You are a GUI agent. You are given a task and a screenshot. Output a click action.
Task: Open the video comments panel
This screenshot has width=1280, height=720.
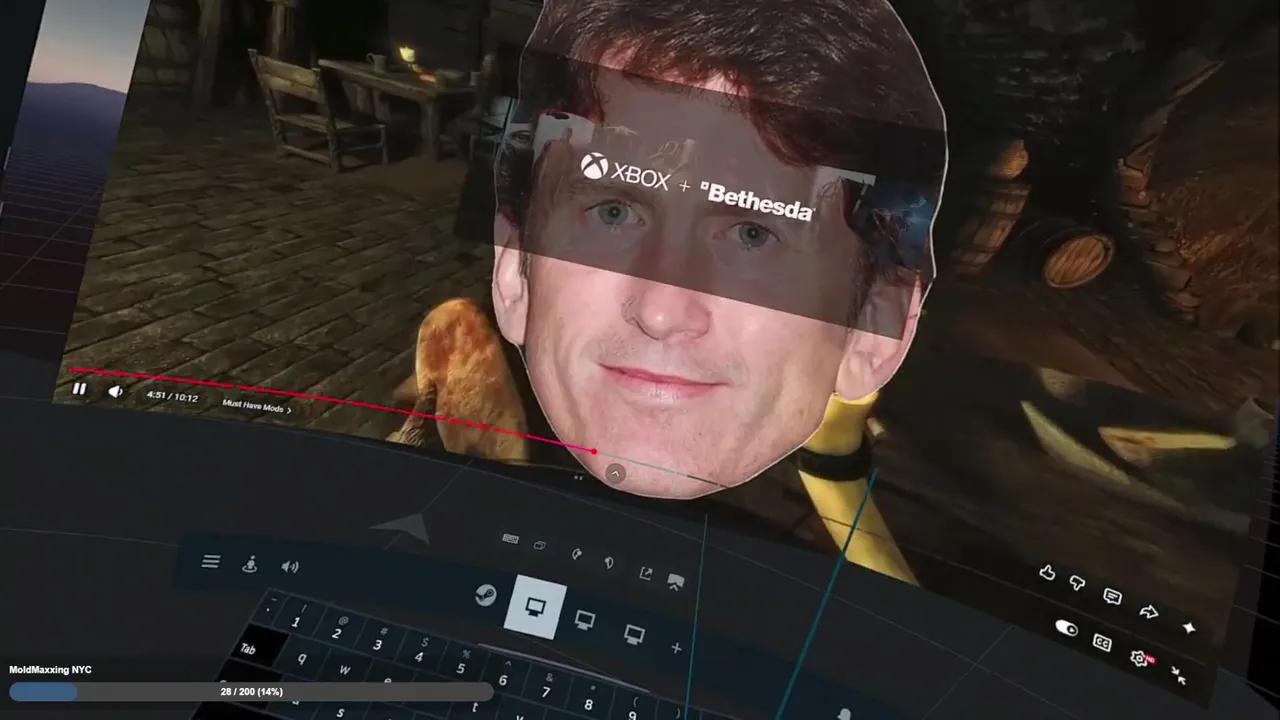[1112, 596]
